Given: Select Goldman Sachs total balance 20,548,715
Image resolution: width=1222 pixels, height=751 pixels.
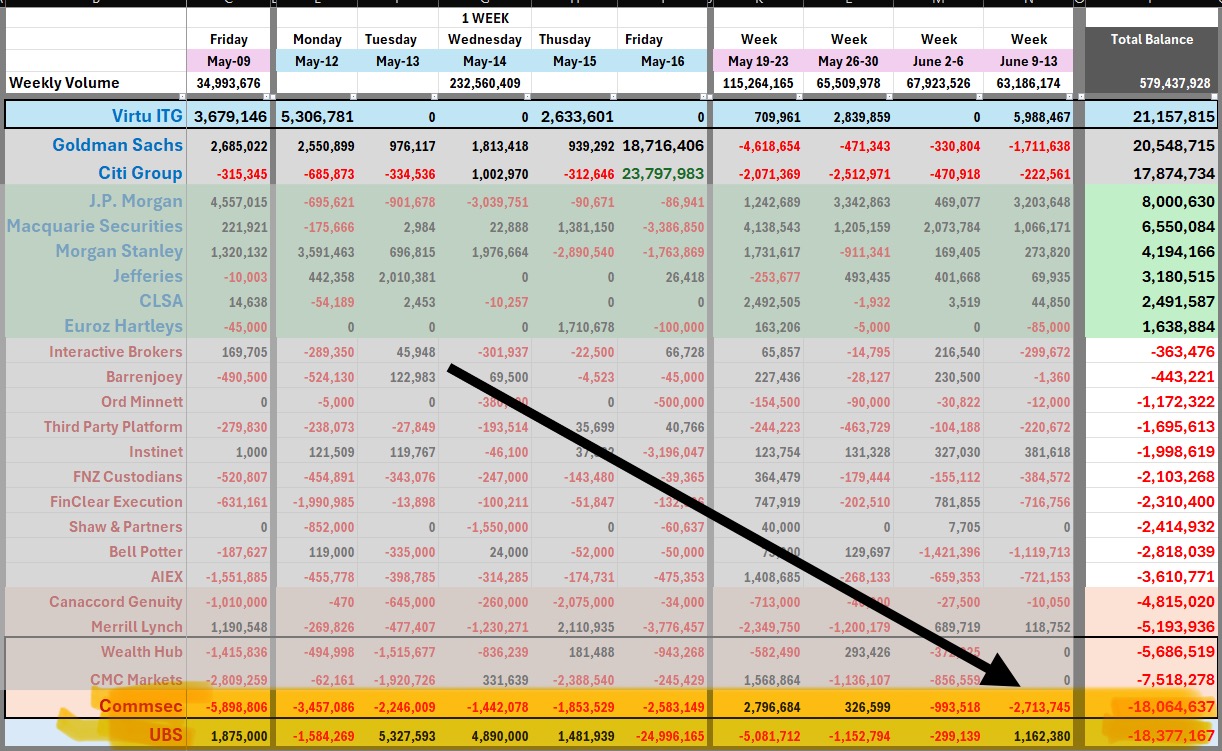Looking at the screenshot, I should tap(1174, 146).
